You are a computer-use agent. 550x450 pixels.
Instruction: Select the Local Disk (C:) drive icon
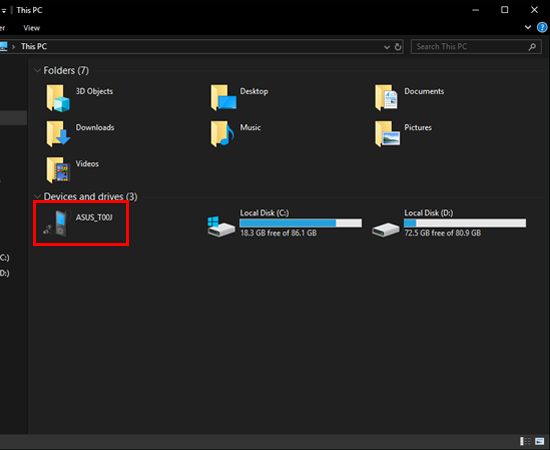coord(221,227)
